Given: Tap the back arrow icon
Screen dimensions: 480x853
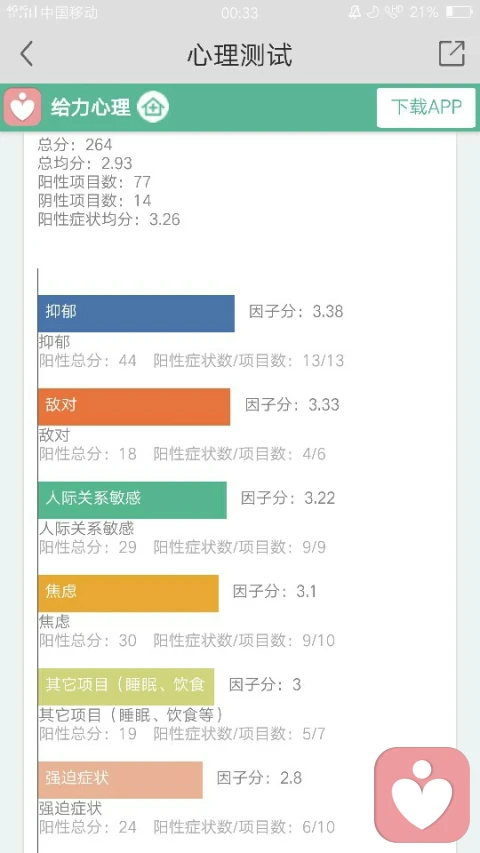Looking at the screenshot, I should pyautogui.click(x=26, y=54).
